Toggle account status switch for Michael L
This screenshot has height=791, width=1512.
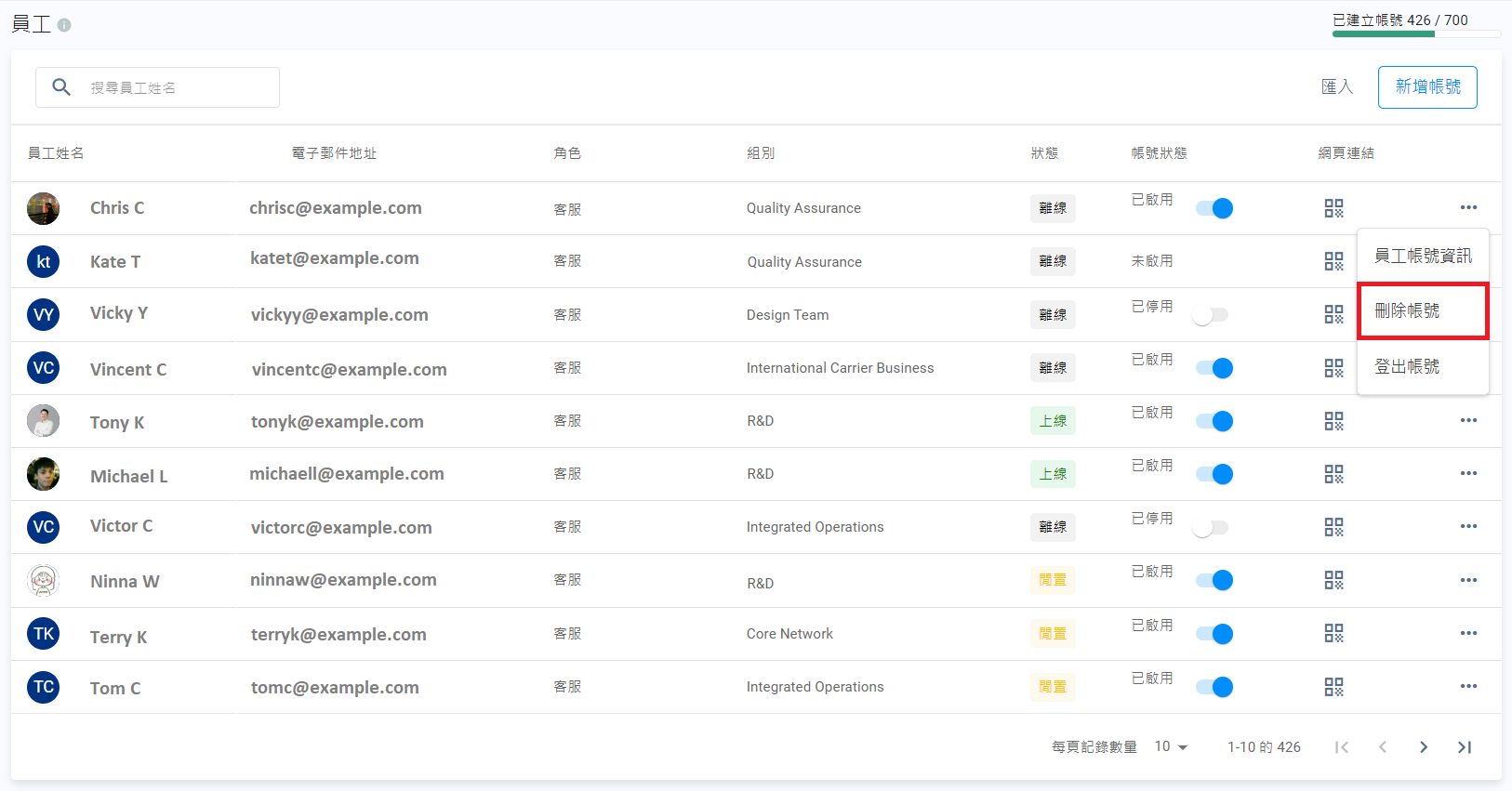coord(1214,474)
